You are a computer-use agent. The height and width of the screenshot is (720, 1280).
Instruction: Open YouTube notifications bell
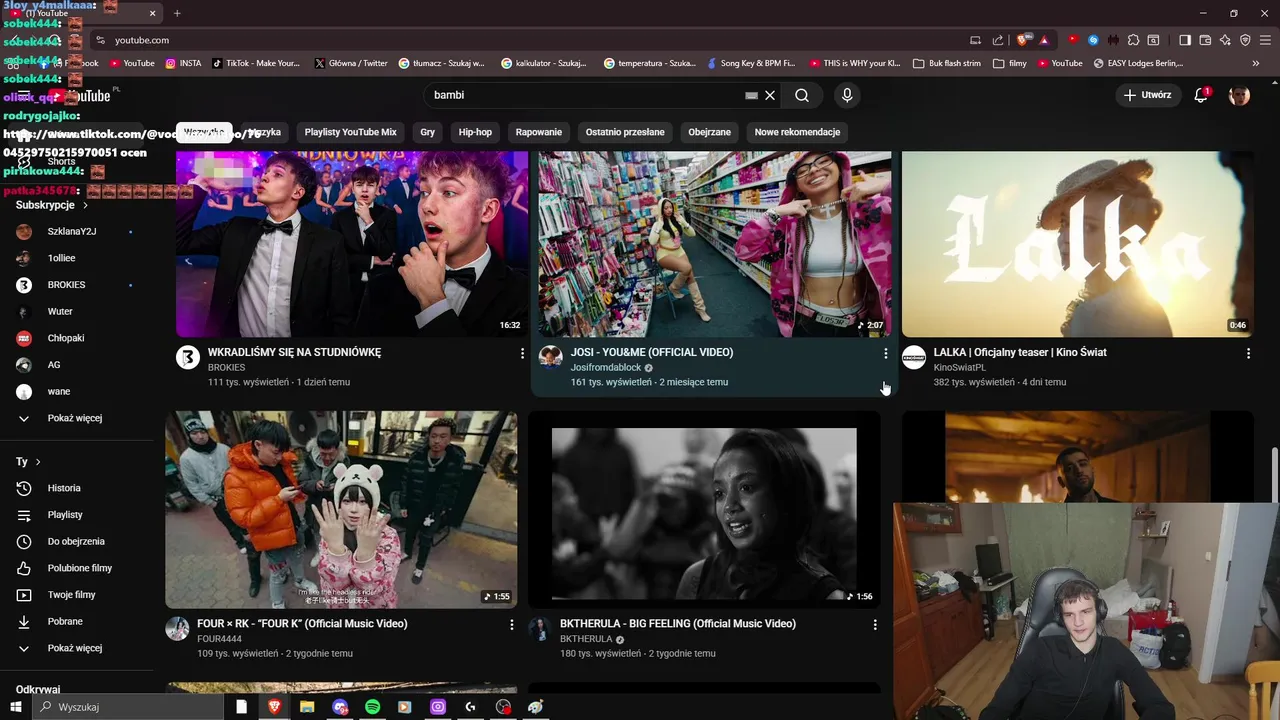(x=1202, y=95)
